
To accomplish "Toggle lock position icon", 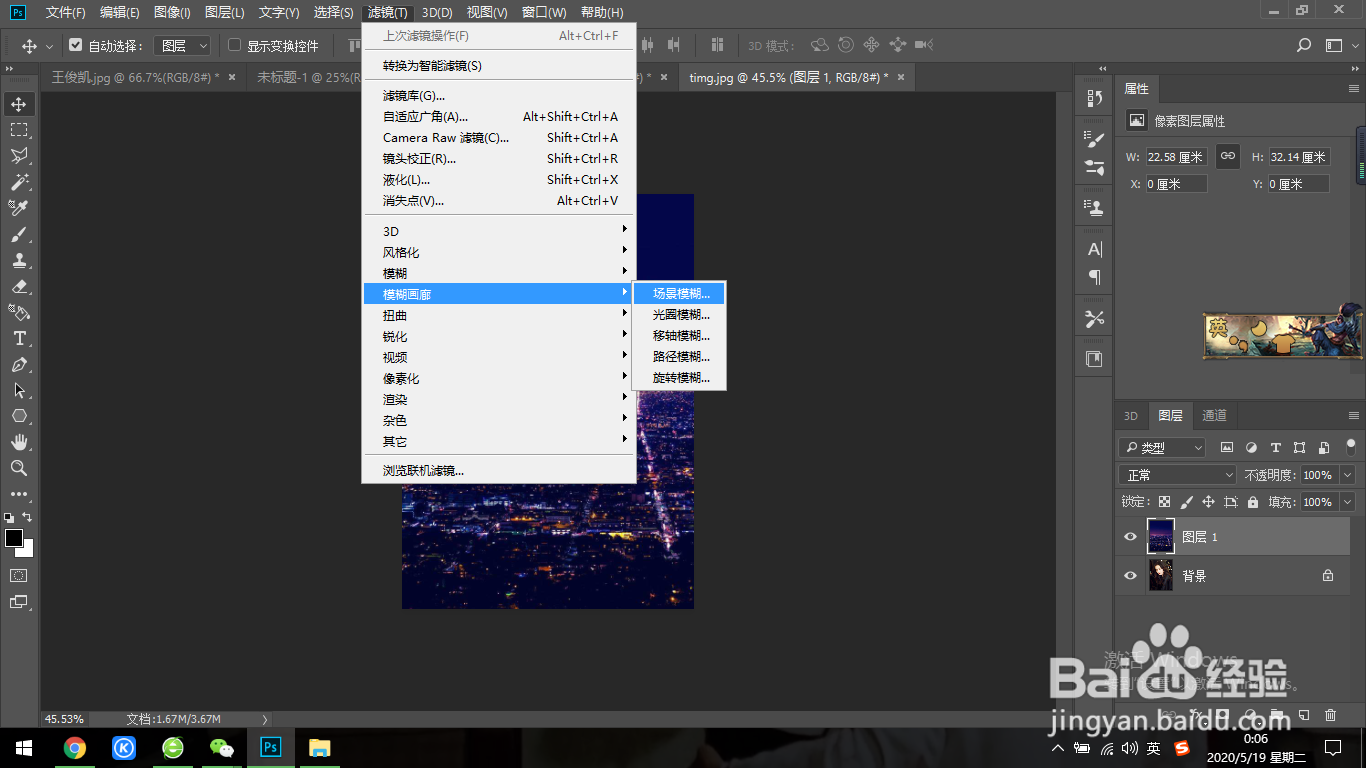I will tap(1208, 502).
